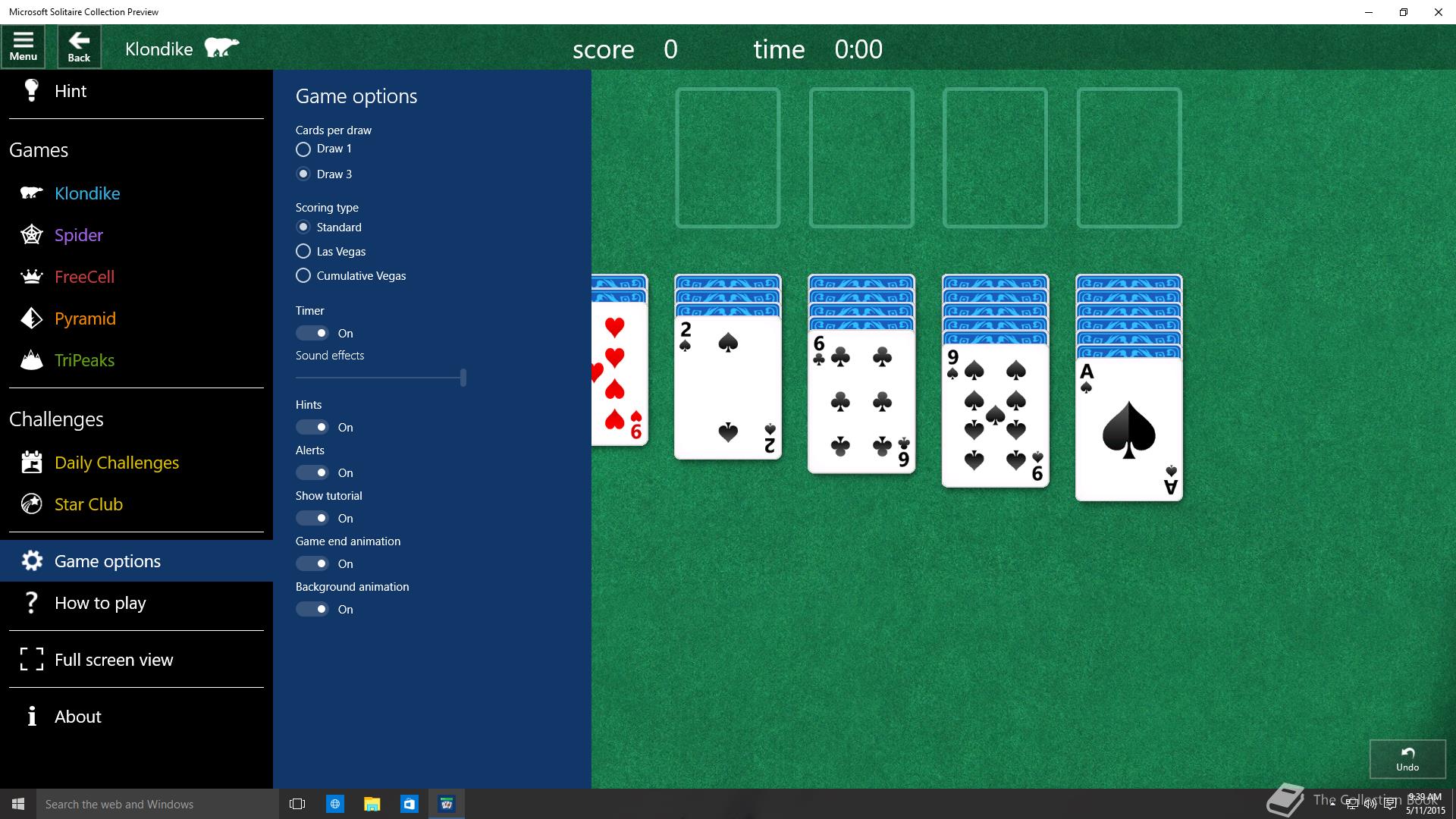
Task: Open the Windows Start menu
Action: 18,804
